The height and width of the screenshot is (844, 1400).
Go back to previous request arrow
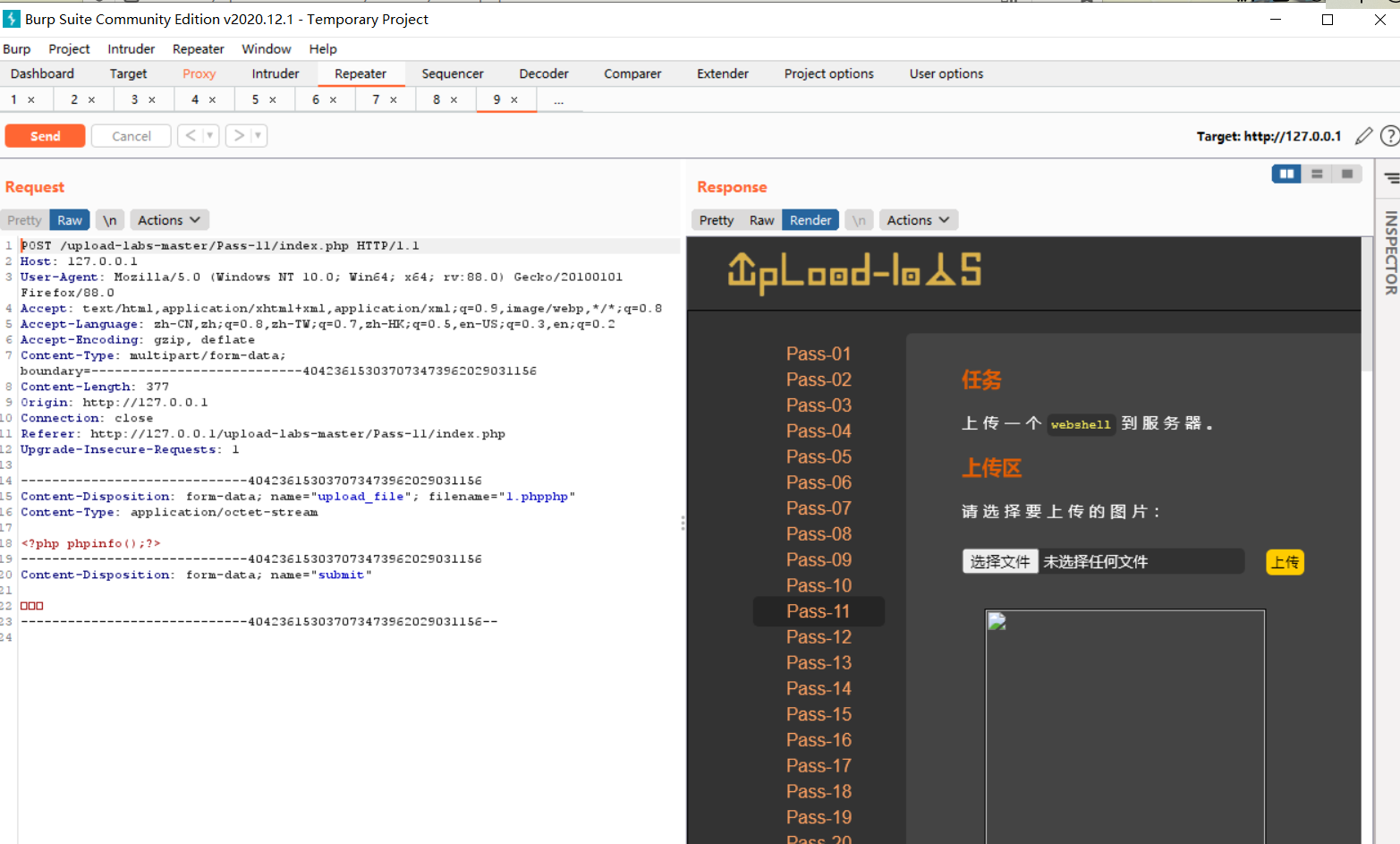point(190,135)
